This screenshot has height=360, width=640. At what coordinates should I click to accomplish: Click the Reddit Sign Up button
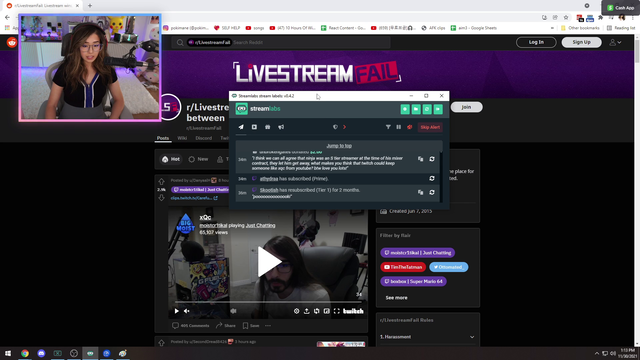(x=581, y=42)
